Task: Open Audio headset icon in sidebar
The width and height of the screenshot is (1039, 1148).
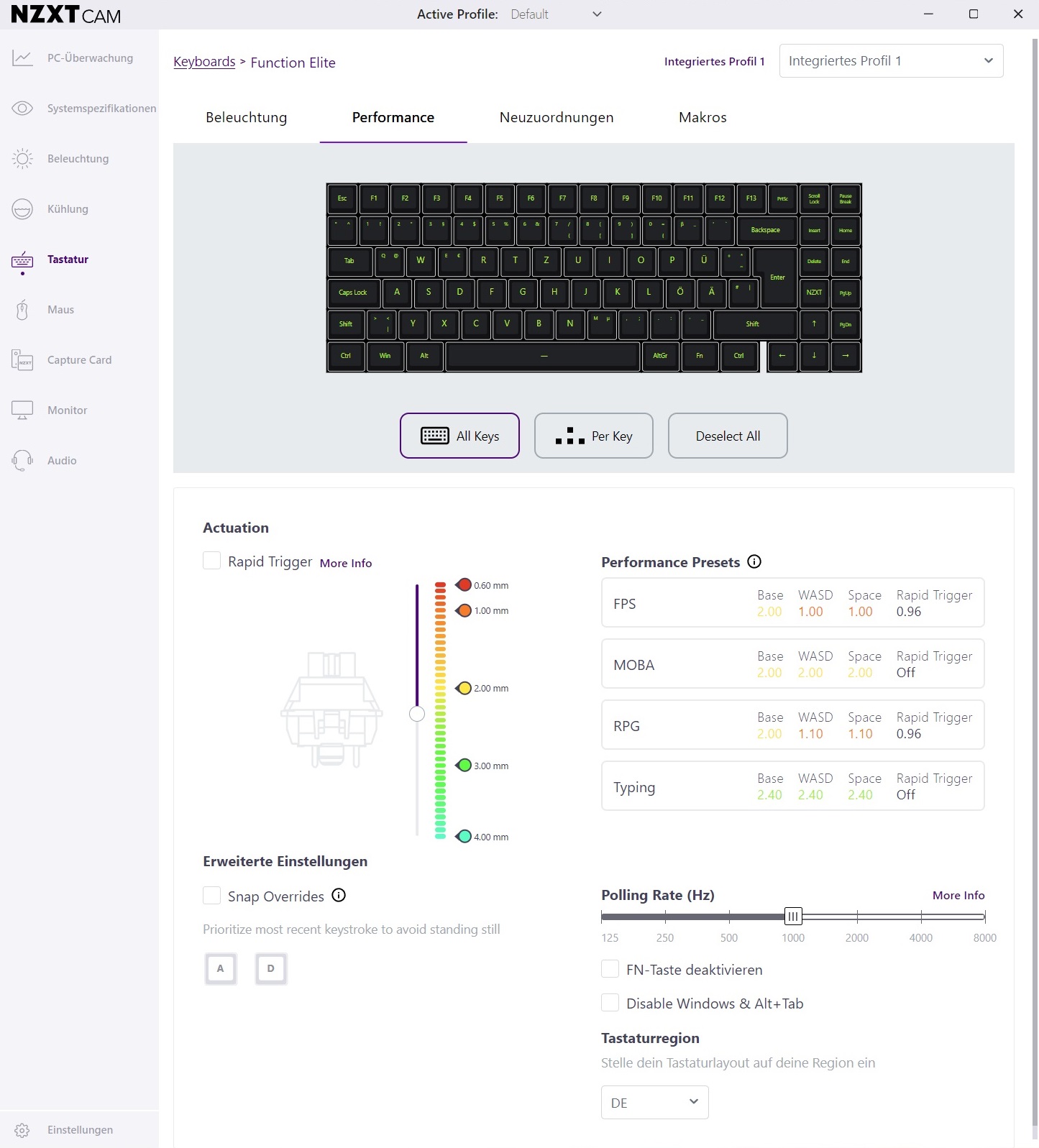Action: tap(22, 461)
